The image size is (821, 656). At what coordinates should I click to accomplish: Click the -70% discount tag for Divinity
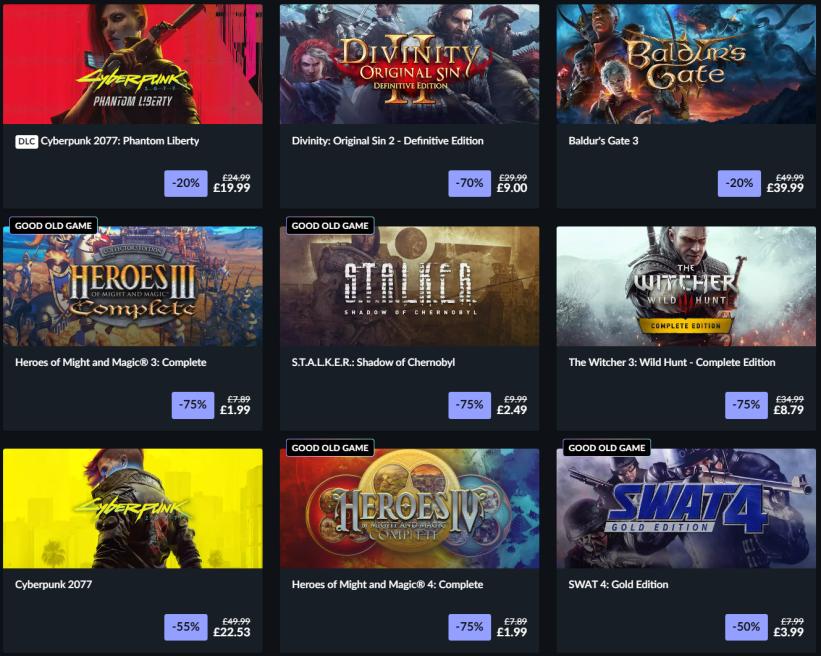[470, 183]
